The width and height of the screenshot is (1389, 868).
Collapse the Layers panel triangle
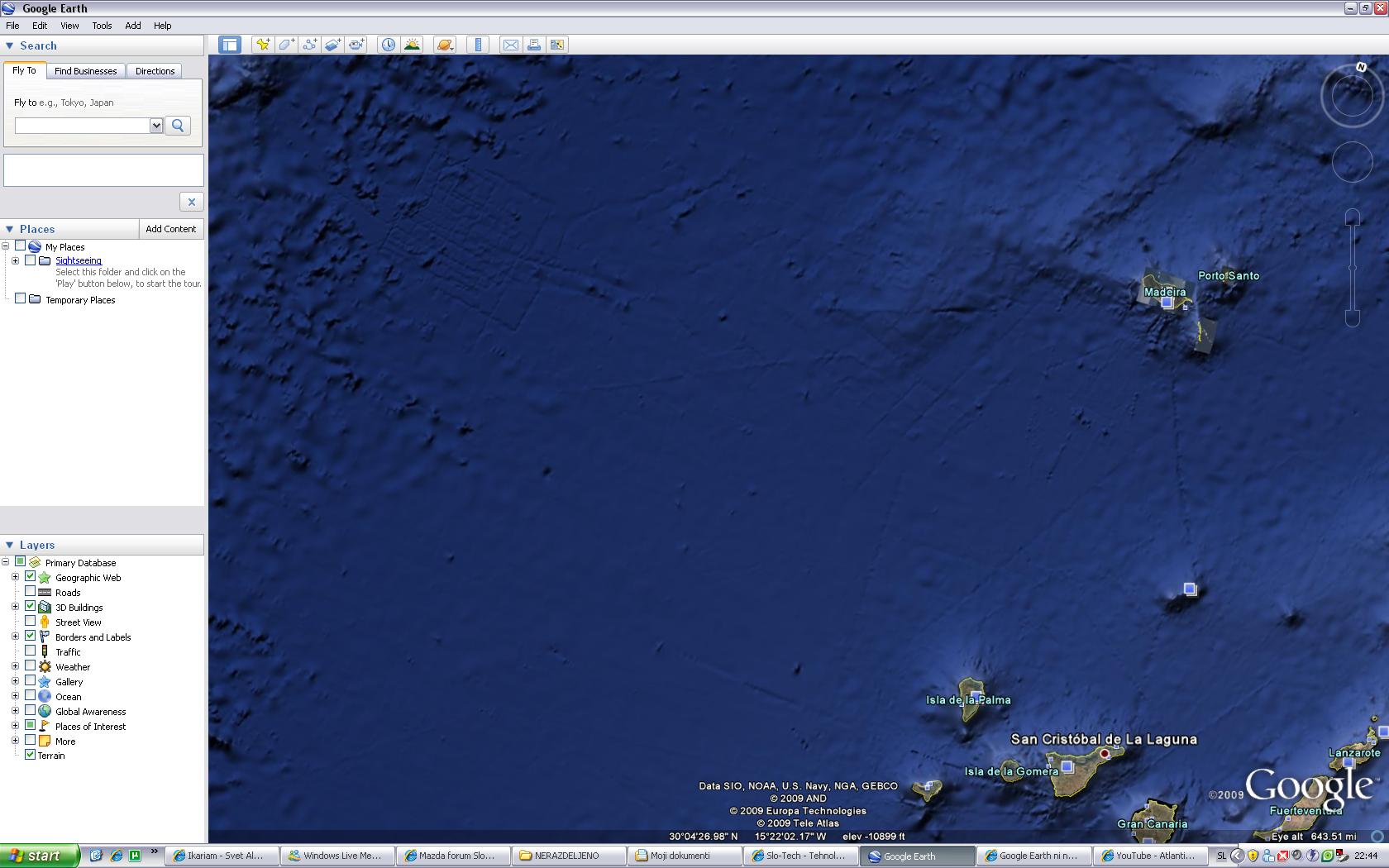(x=10, y=545)
